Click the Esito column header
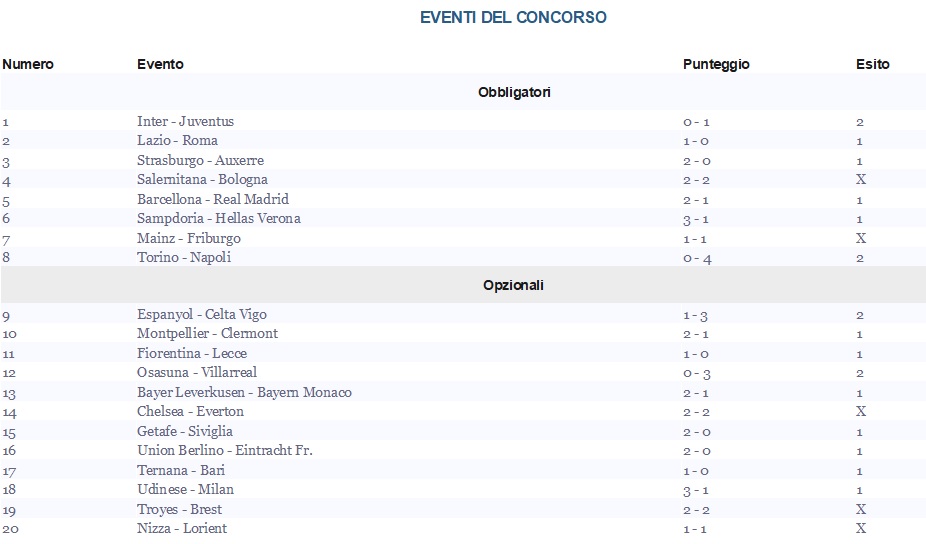The height and width of the screenshot is (544, 926). click(872, 64)
